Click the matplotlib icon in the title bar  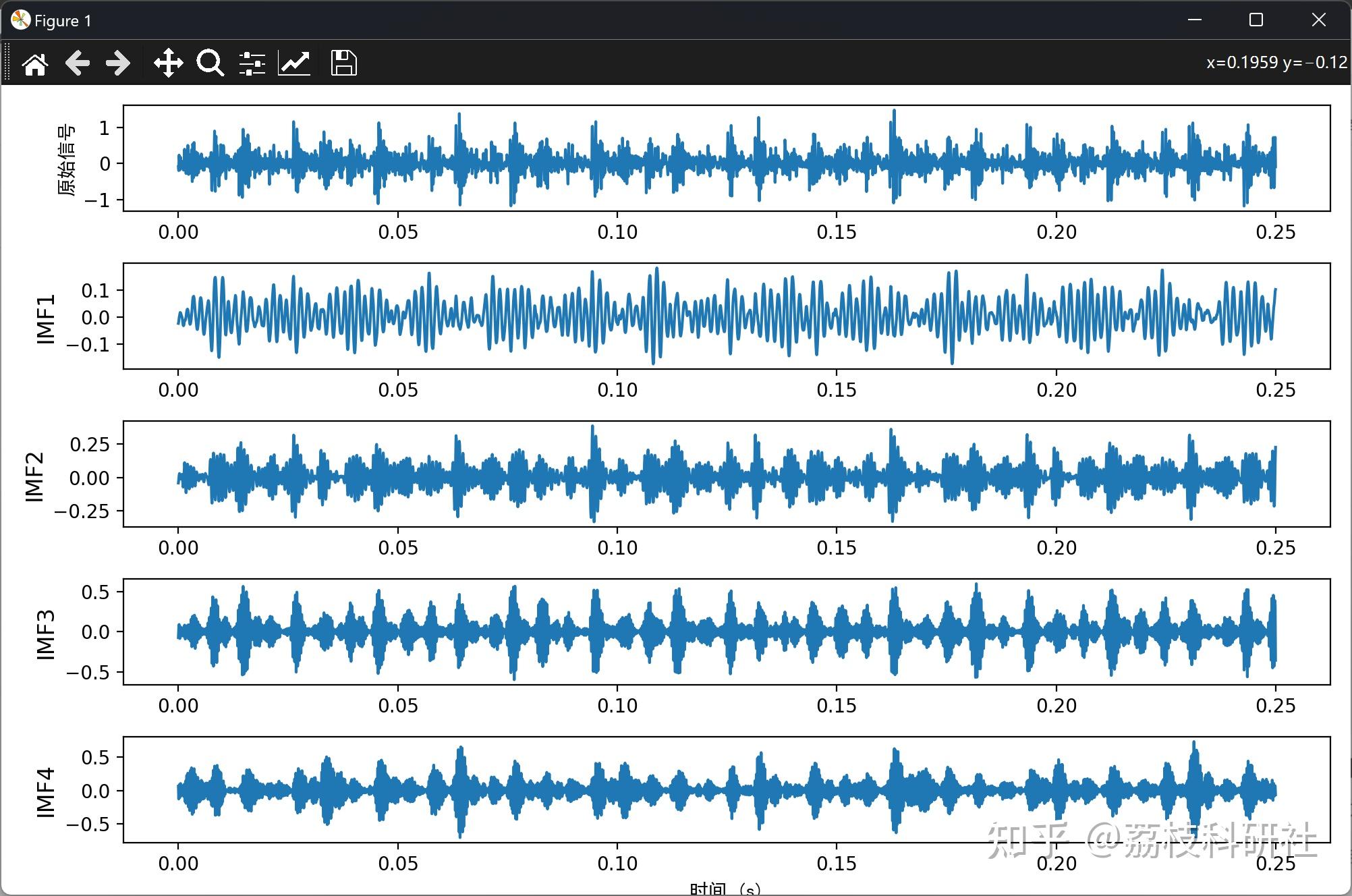(x=21, y=20)
